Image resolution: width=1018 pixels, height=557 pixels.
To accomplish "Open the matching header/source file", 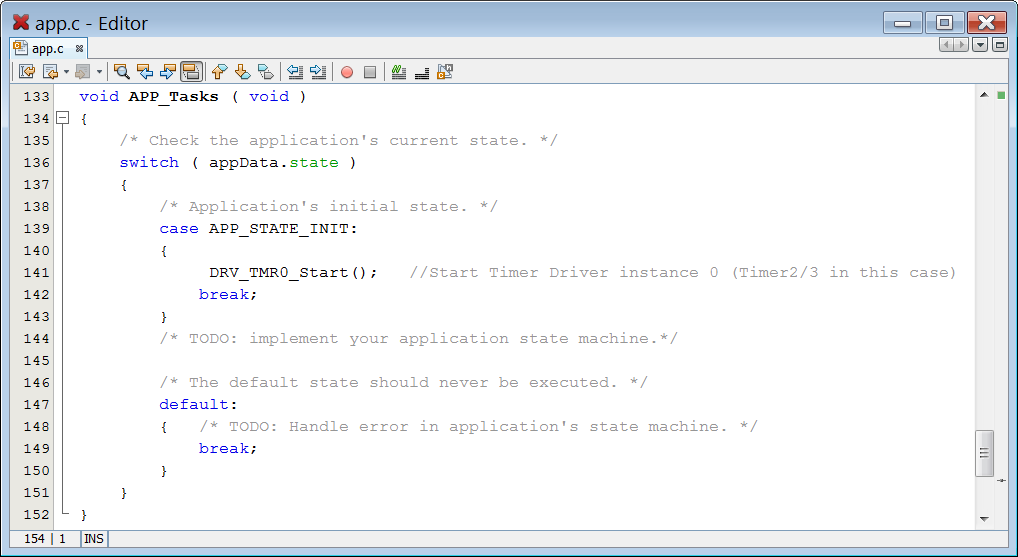I will [x=445, y=72].
